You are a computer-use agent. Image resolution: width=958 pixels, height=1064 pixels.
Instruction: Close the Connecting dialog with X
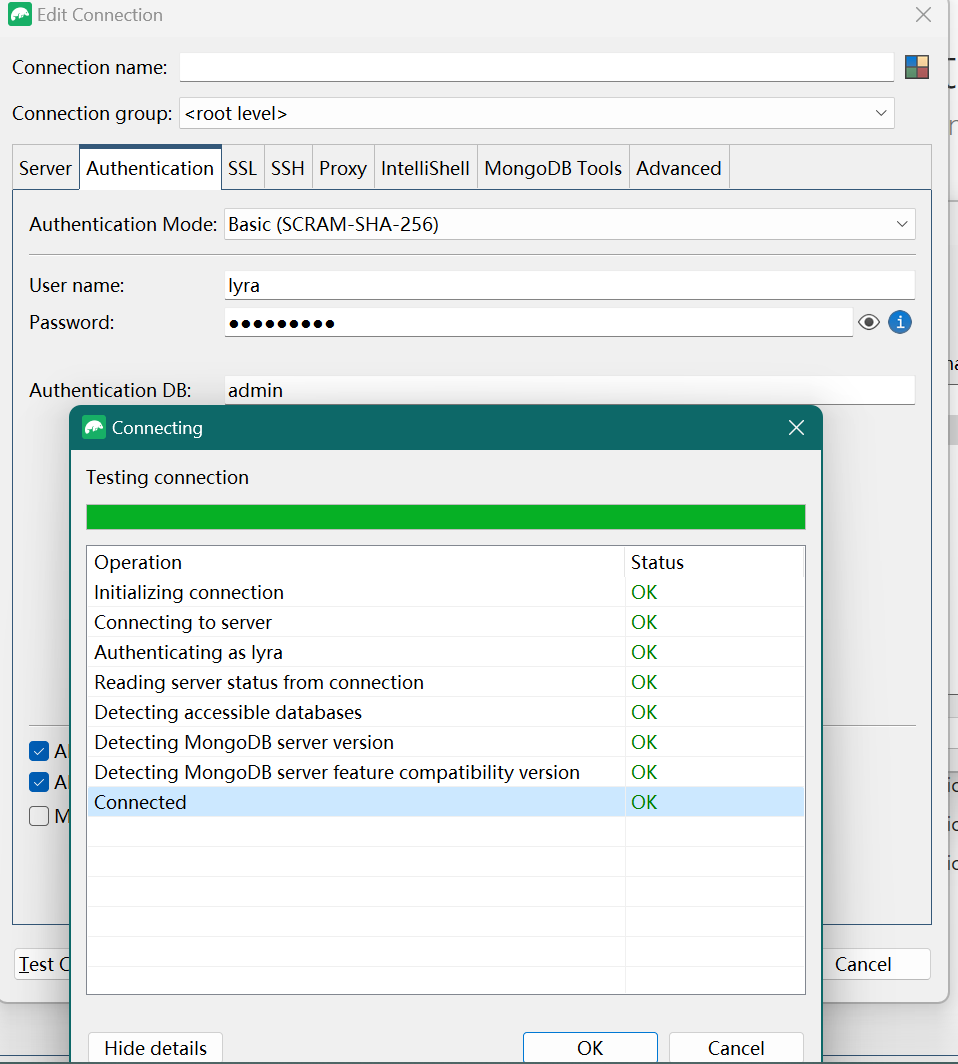pyautogui.click(x=797, y=428)
